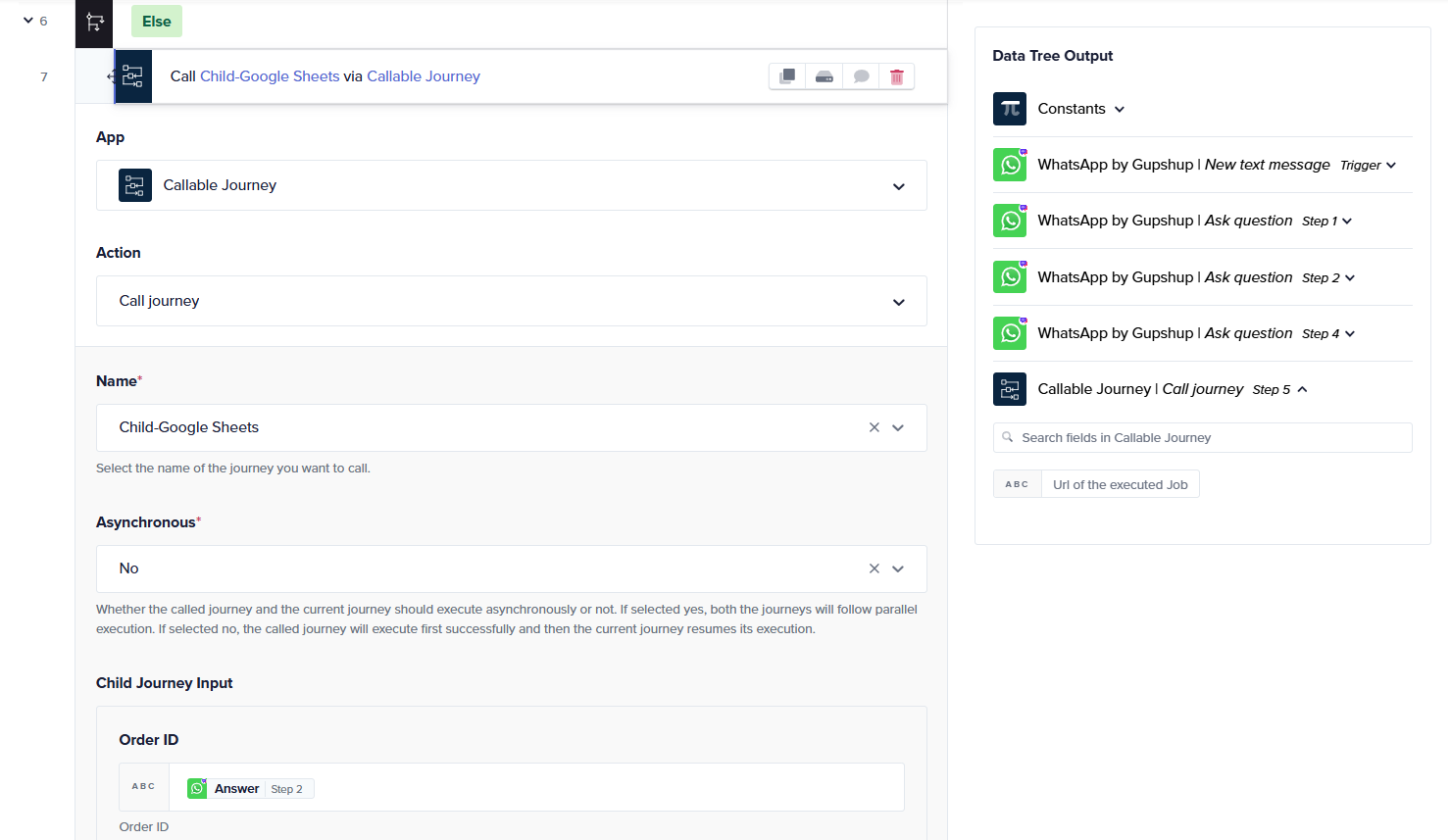Viewport: 1450px width, 840px height.
Task: Open the Child-Google Sheets link in step title
Action: click(270, 76)
